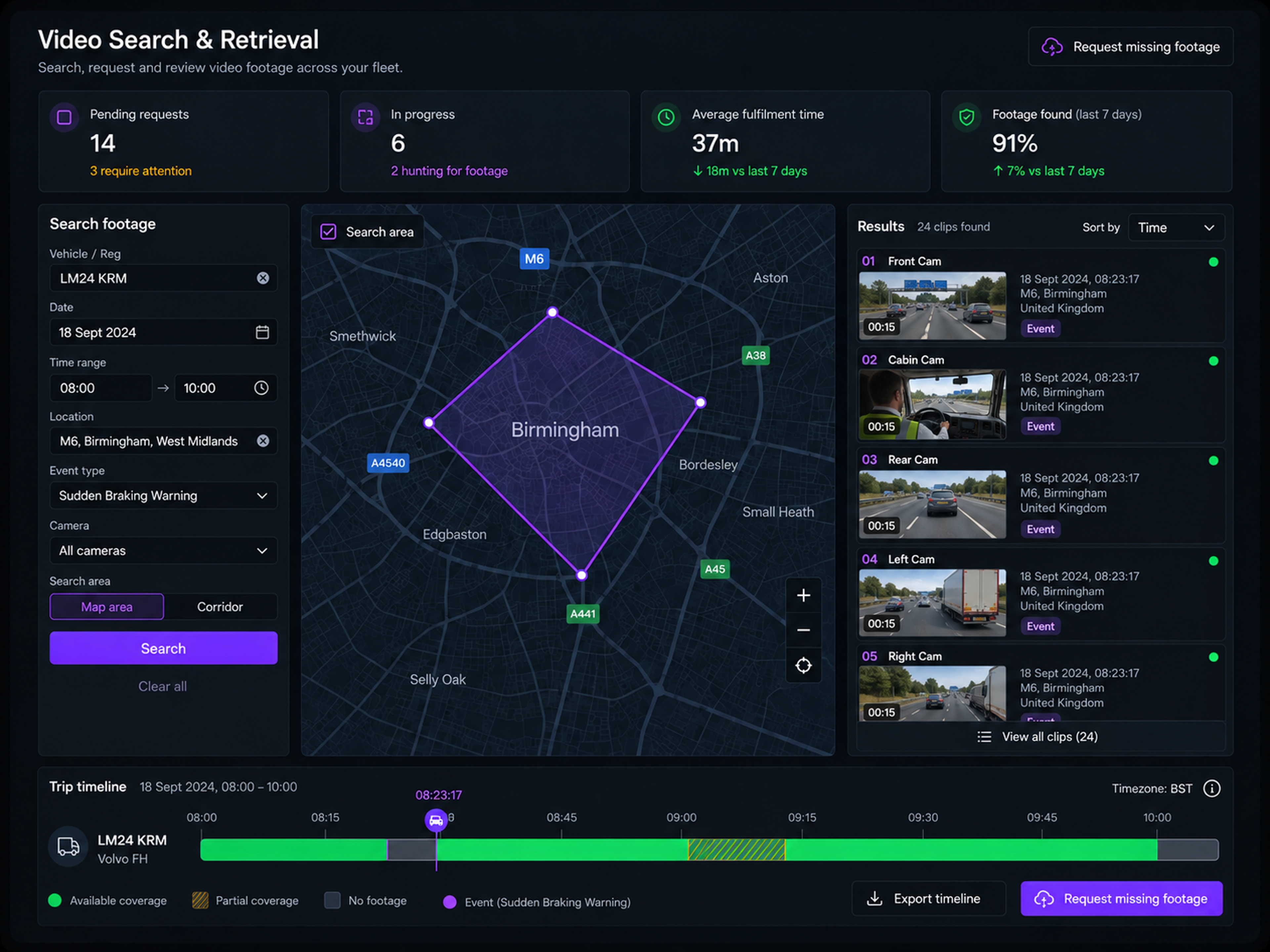The width and height of the screenshot is (1270, 952).
Task: Click the A4540 road marker on map
Action: (x=388, y=462)
